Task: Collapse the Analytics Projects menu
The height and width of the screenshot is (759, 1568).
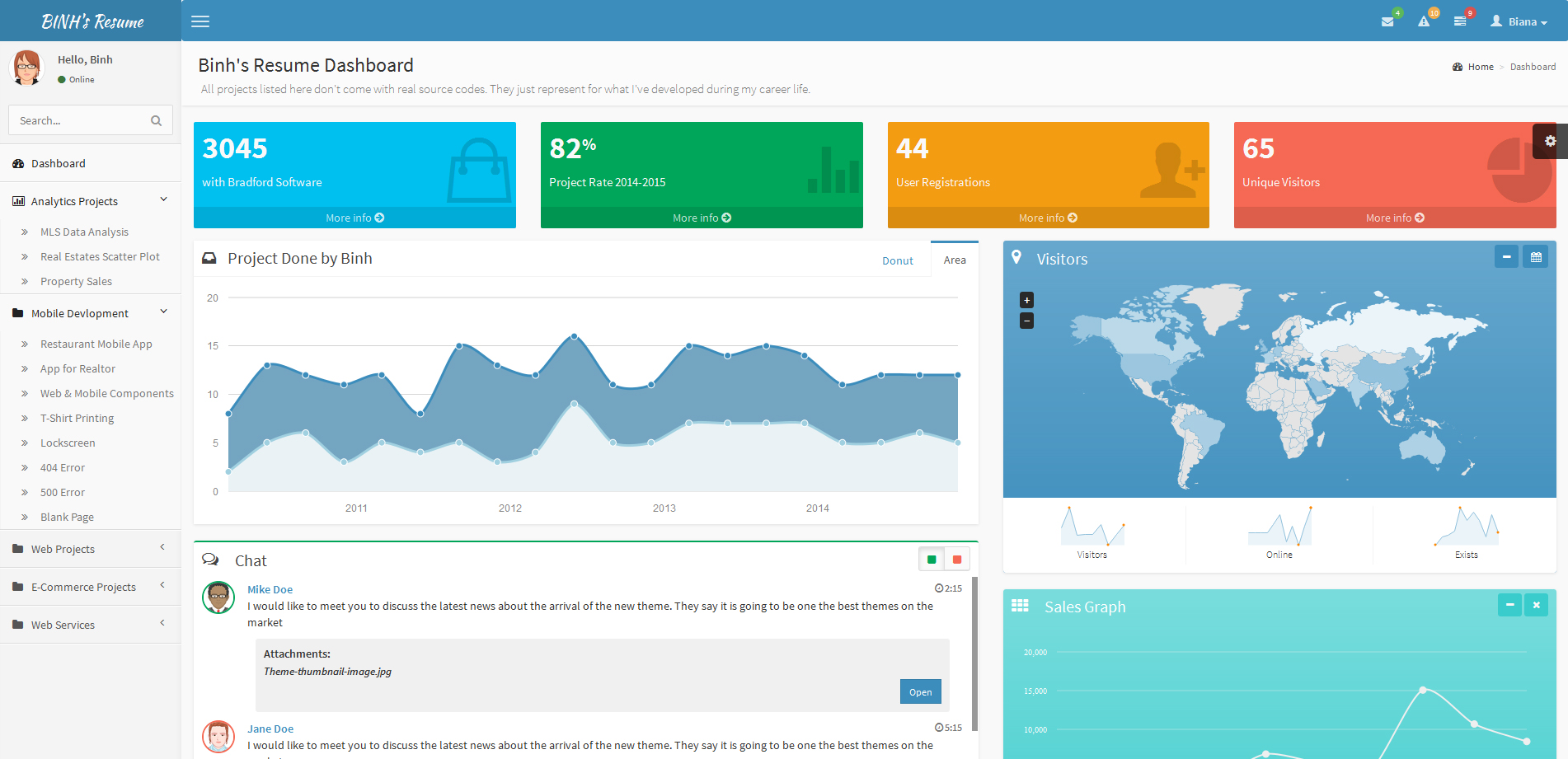Action: point(90,201)
